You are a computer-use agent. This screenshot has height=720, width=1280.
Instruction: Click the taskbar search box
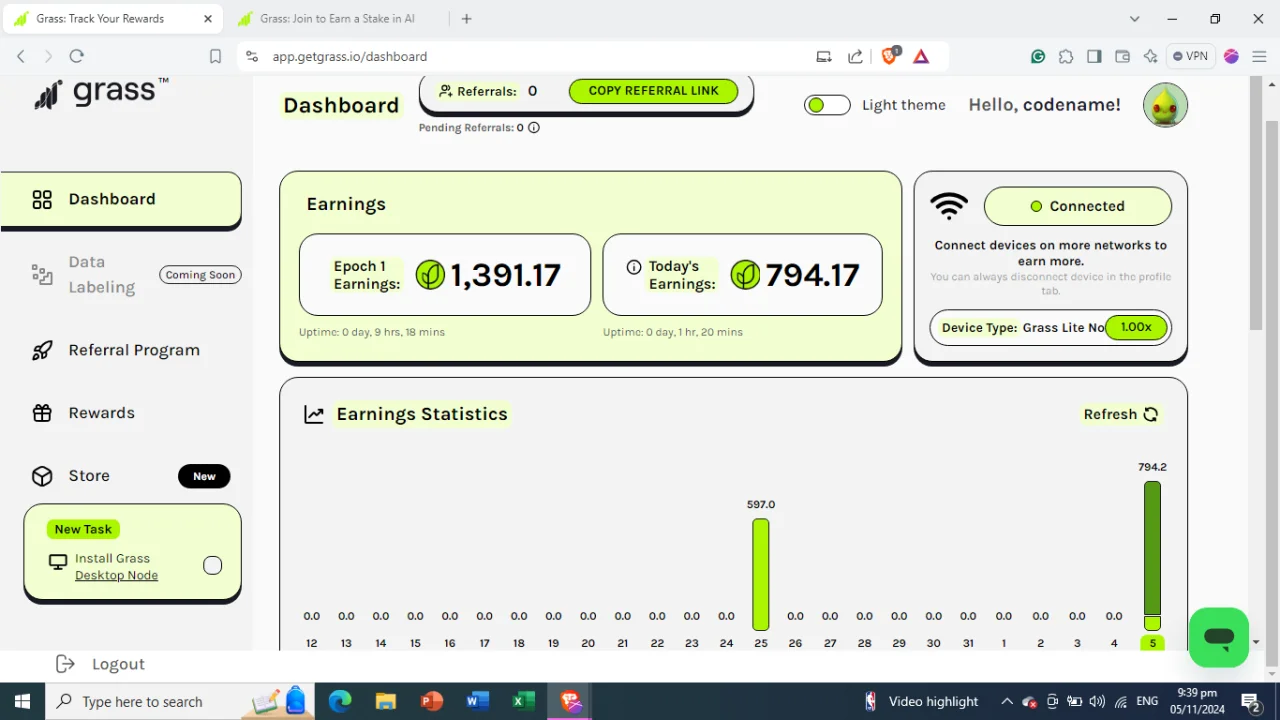[x=179, y=702]
